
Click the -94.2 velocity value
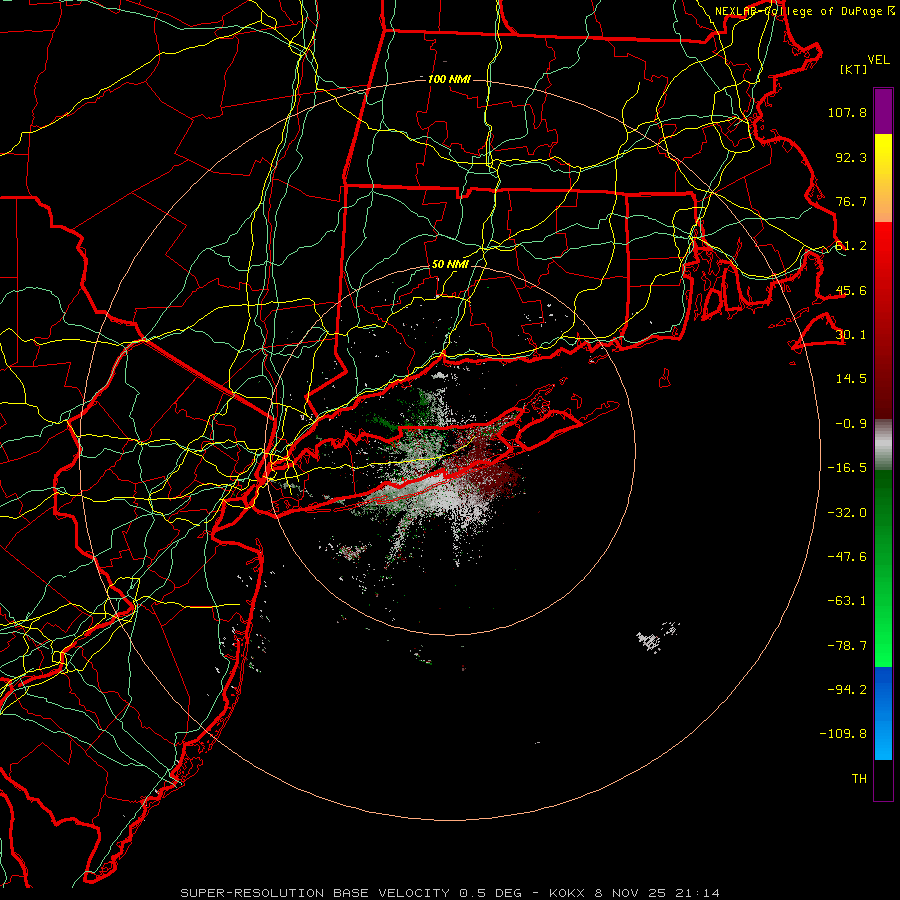click(847, 690)
